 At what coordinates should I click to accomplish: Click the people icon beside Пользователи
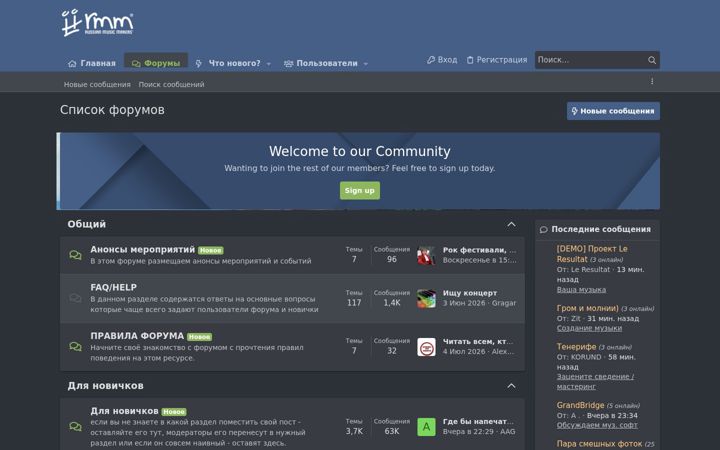click(288, 63)
